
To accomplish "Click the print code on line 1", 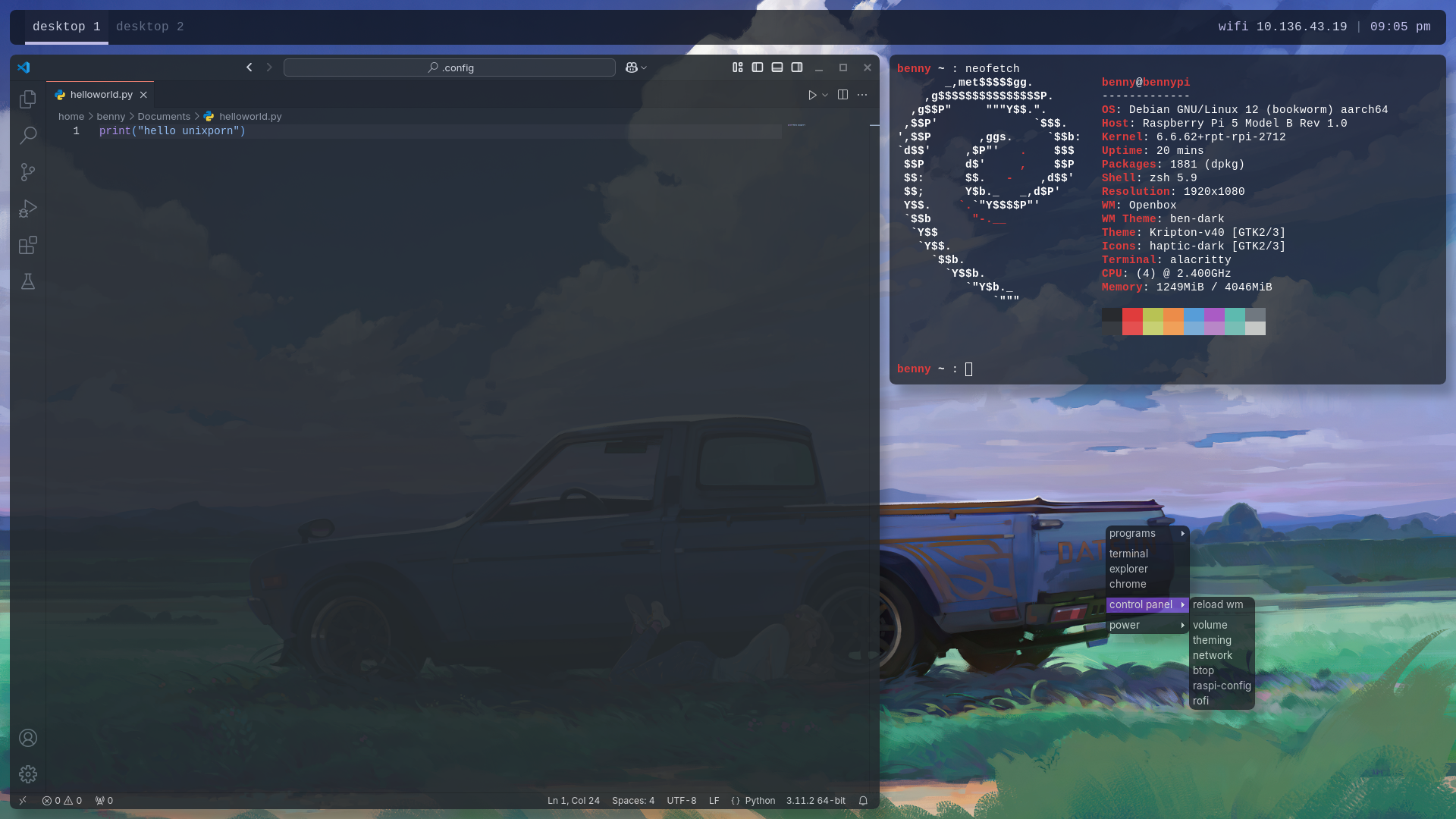I will pyautogui.click(x=172, y=131).
